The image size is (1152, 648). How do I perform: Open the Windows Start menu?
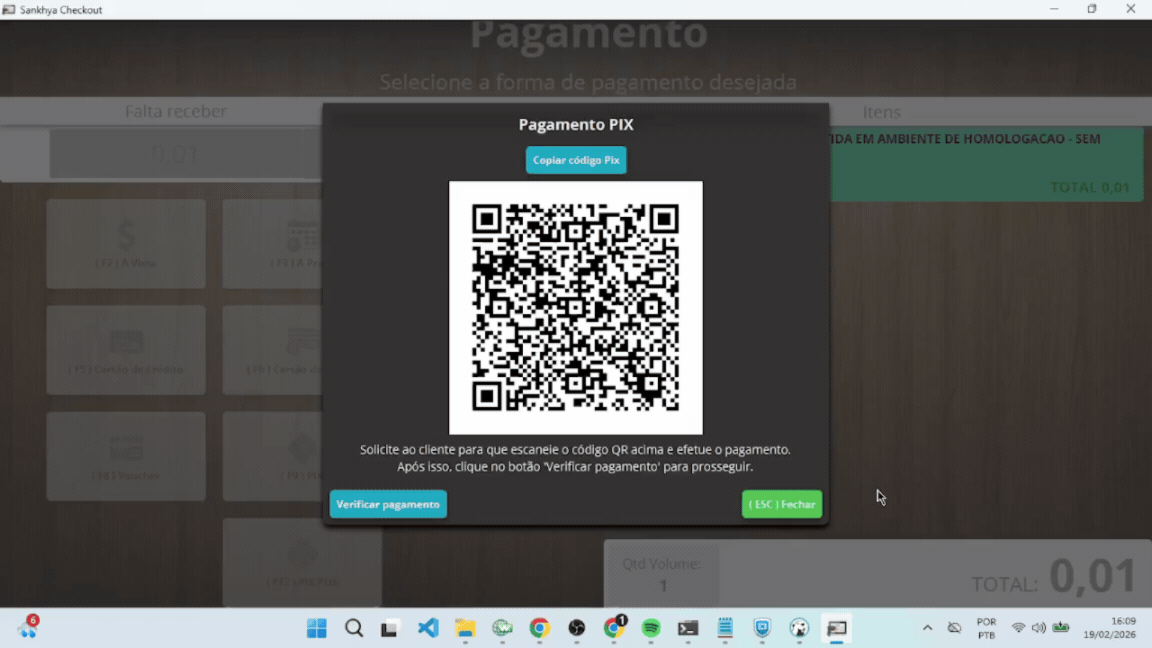(x=317, y=628)
